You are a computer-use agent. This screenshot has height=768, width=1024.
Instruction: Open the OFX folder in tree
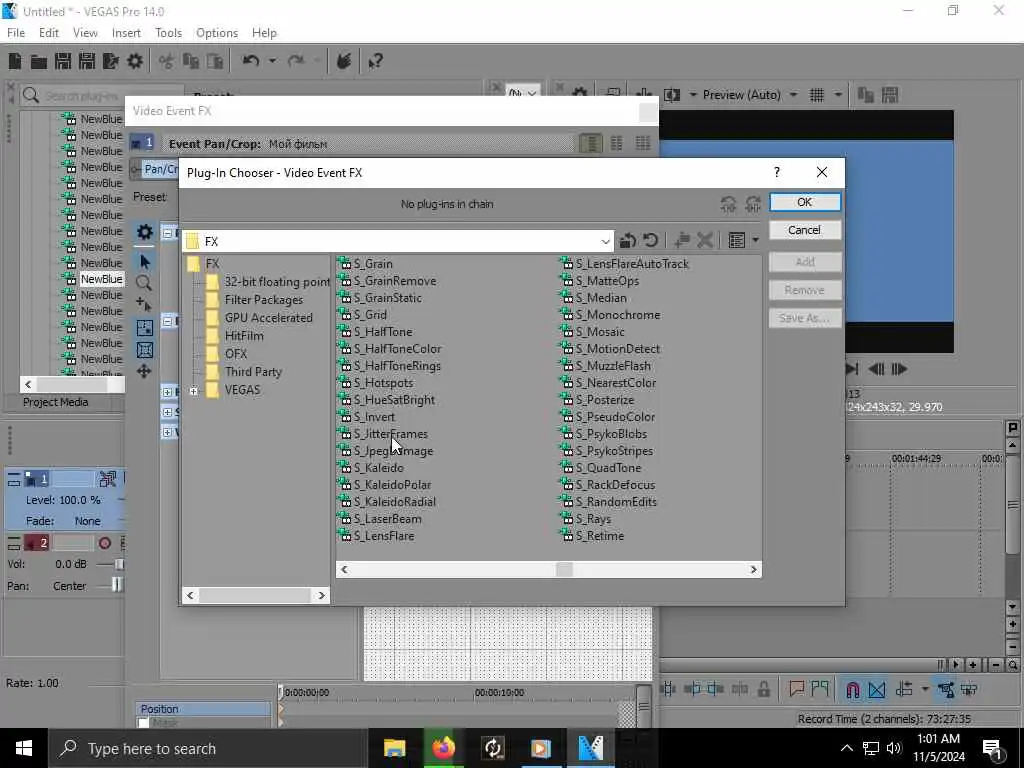(x=226, y=354)
